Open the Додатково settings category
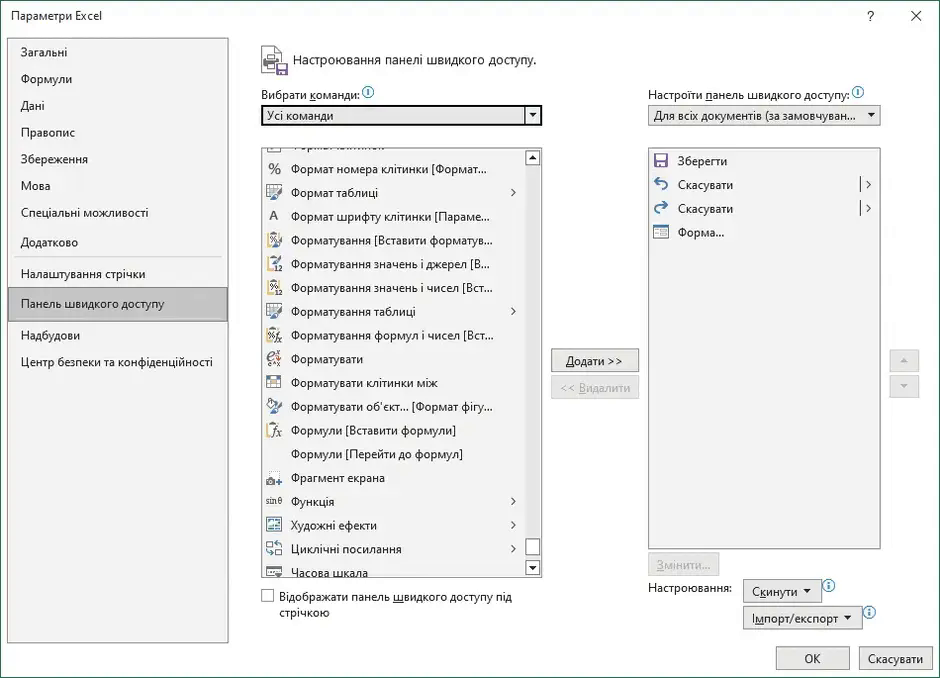 click(118, 242)
